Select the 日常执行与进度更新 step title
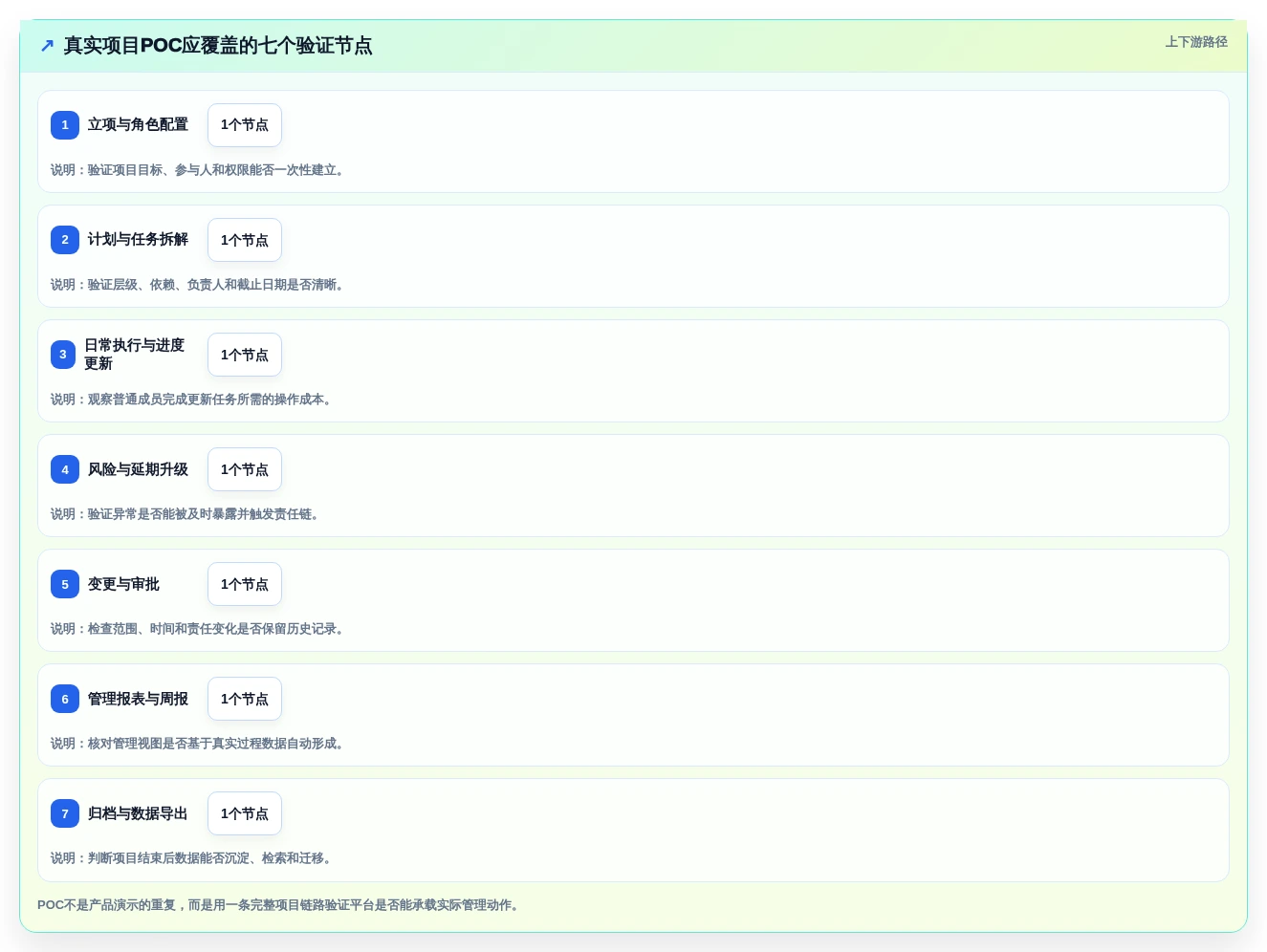This screenshot has height=952, width=1267. (x=135, y=355)
